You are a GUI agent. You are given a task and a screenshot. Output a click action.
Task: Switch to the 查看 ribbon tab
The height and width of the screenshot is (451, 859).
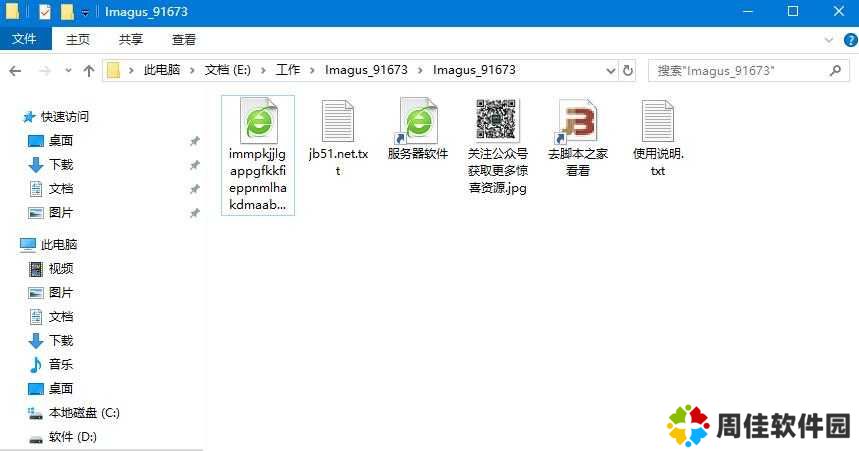click(x=184, y=39)
